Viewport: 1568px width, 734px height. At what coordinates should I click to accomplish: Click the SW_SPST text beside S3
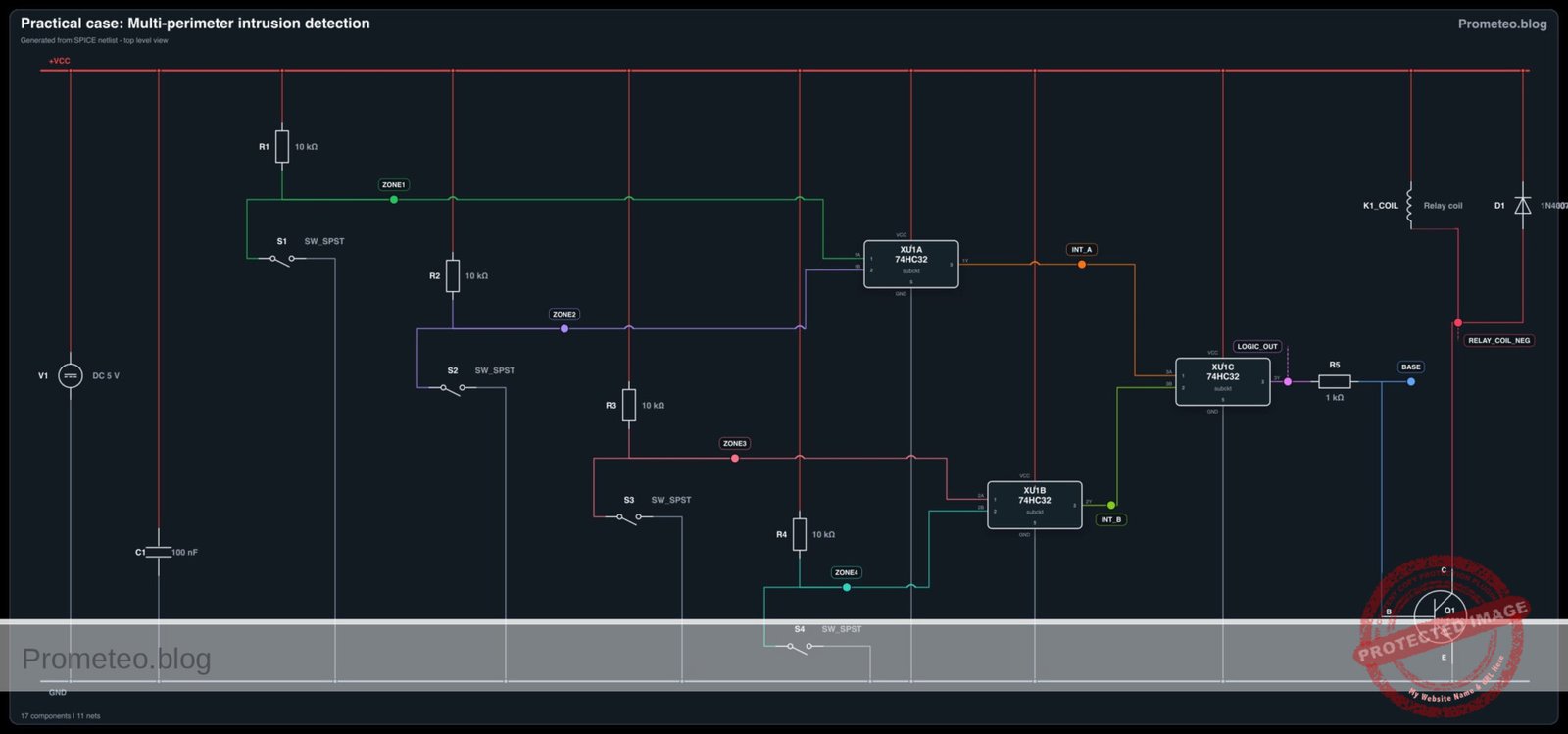671,500
